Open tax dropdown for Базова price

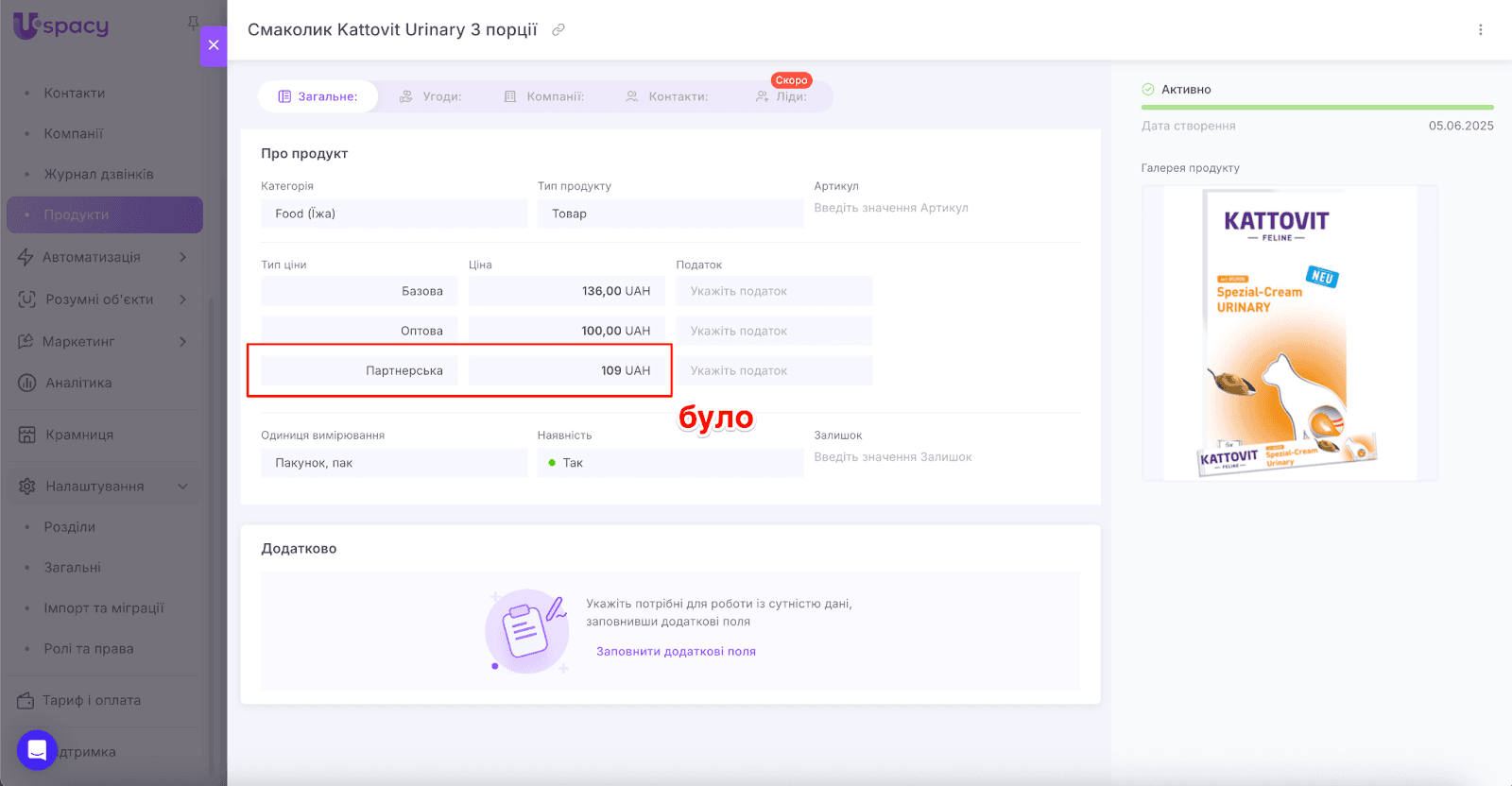pyautogui.click(x=774, y=291)
